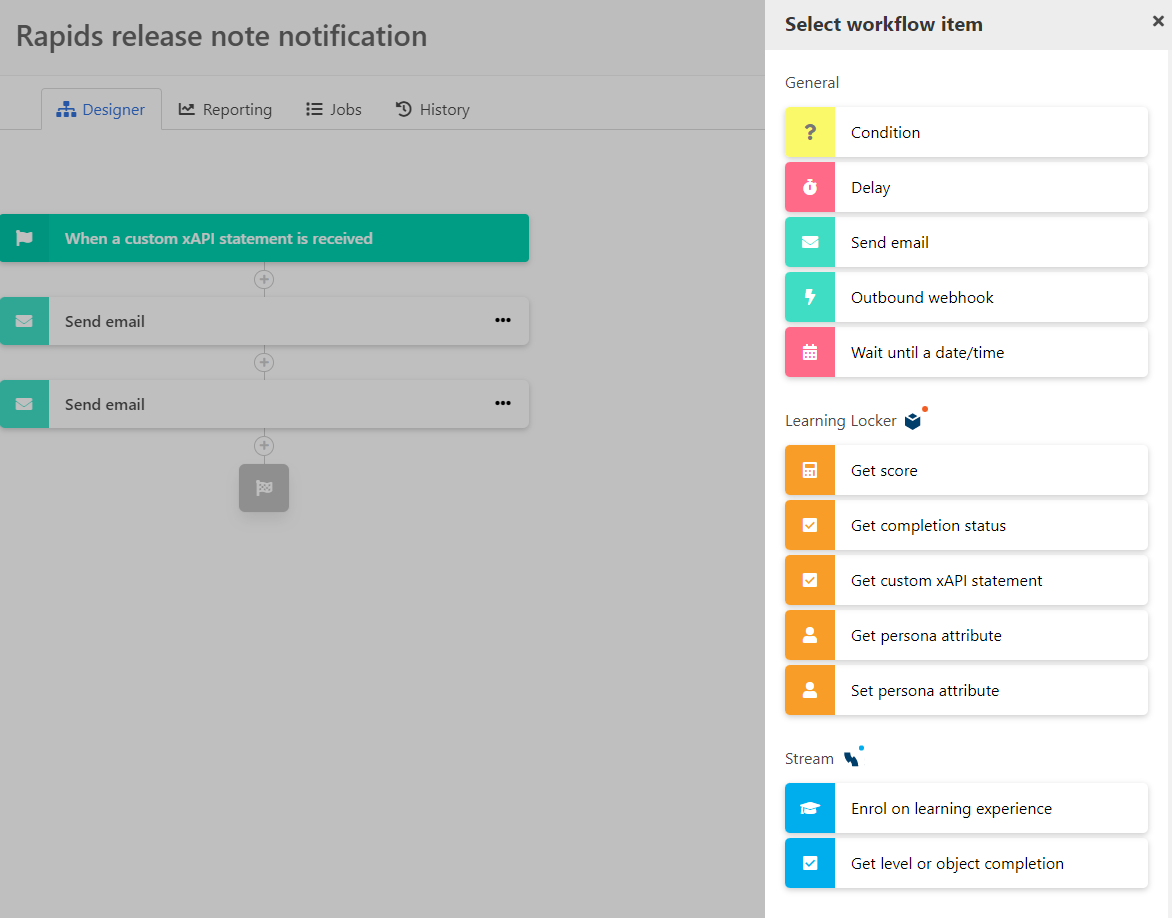Select the Get score calculator icon
Screen dimensions: 1172x918
pos(810,470)
